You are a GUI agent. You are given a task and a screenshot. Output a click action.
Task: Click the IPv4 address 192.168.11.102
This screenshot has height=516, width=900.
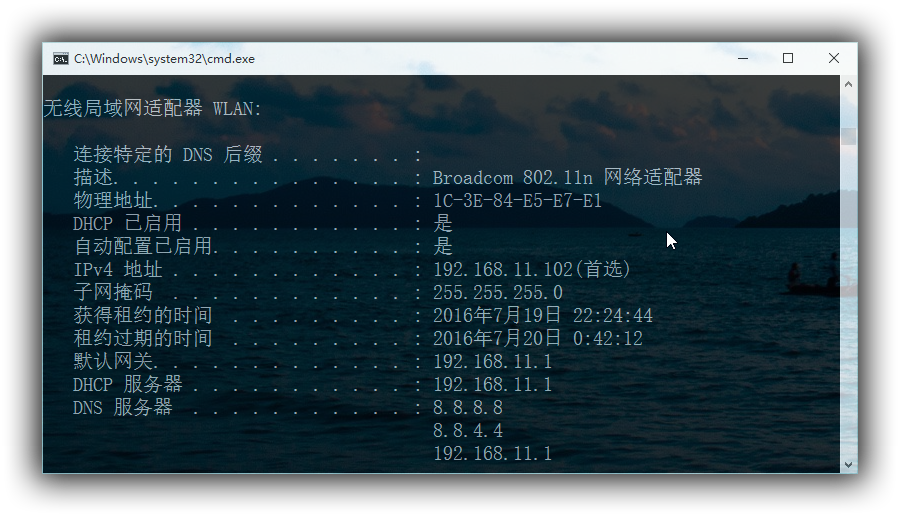[503, 269]
